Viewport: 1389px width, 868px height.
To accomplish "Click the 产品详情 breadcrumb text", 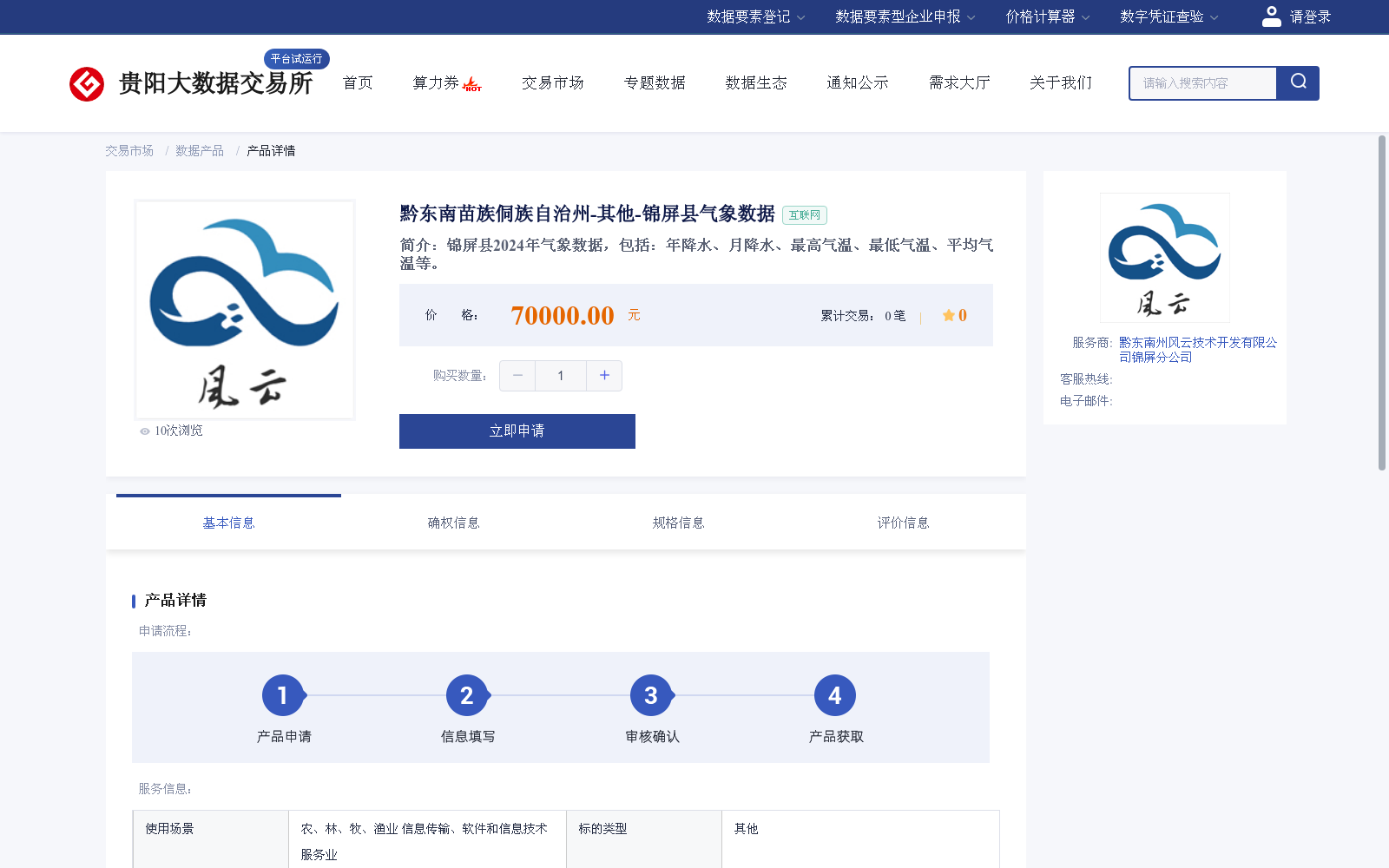I will 271,151.
